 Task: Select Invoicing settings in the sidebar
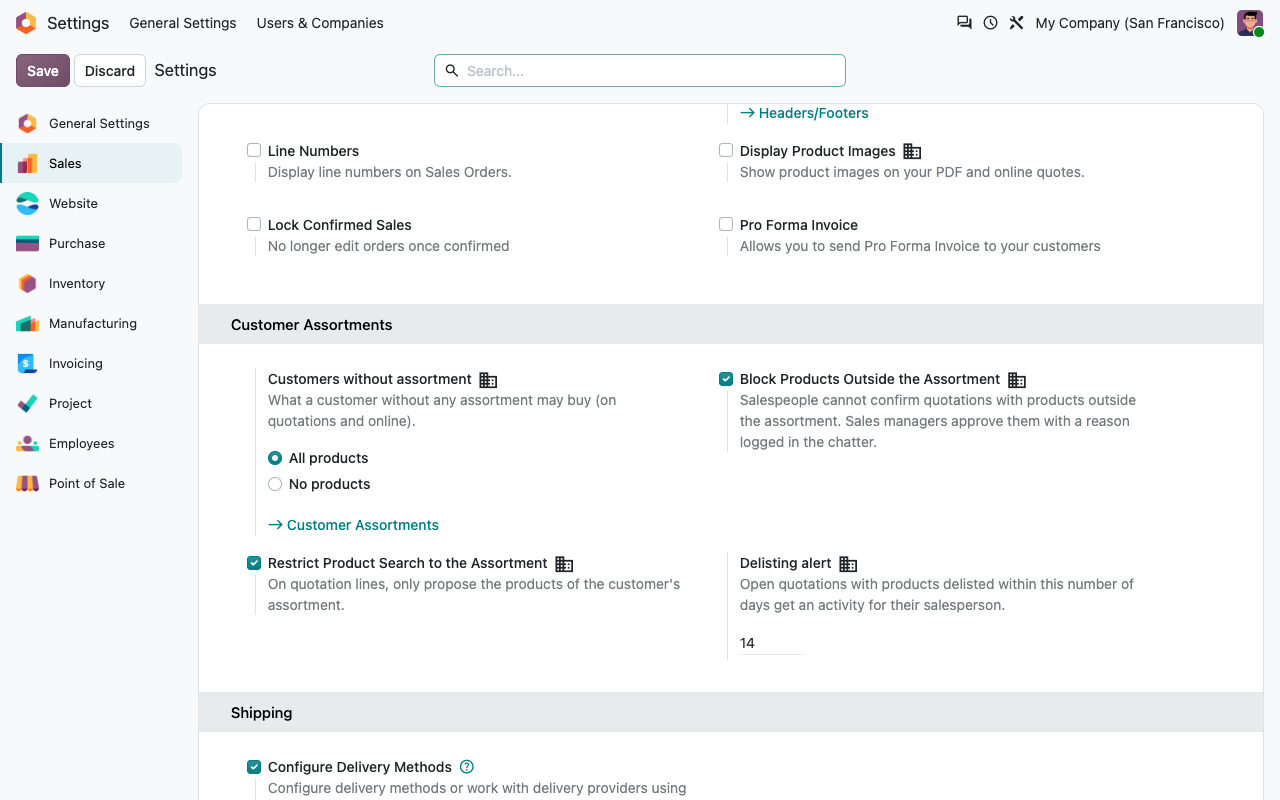(91, 363)
